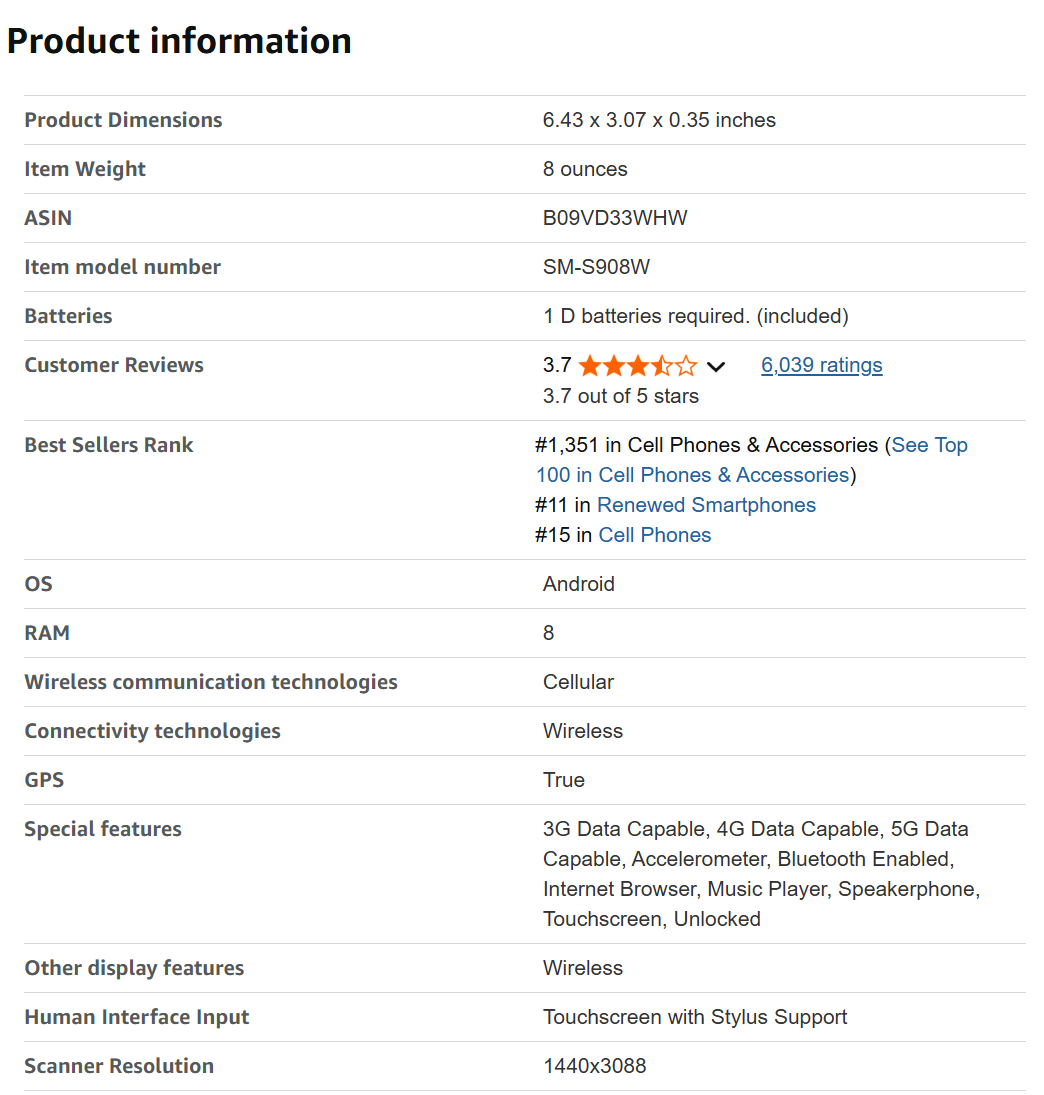This screenshot has width=1044, height=1095.
Task: Open the Renewed Smartphones category link
Action: [706, 505]
